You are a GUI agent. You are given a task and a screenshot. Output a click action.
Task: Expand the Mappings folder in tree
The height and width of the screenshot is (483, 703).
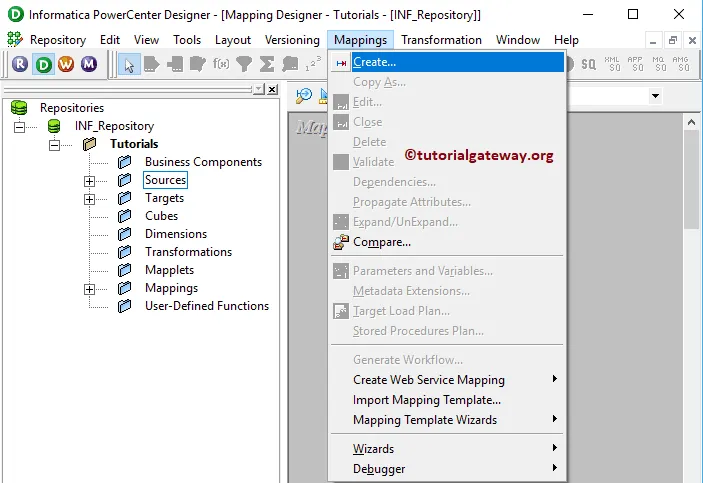89,289
